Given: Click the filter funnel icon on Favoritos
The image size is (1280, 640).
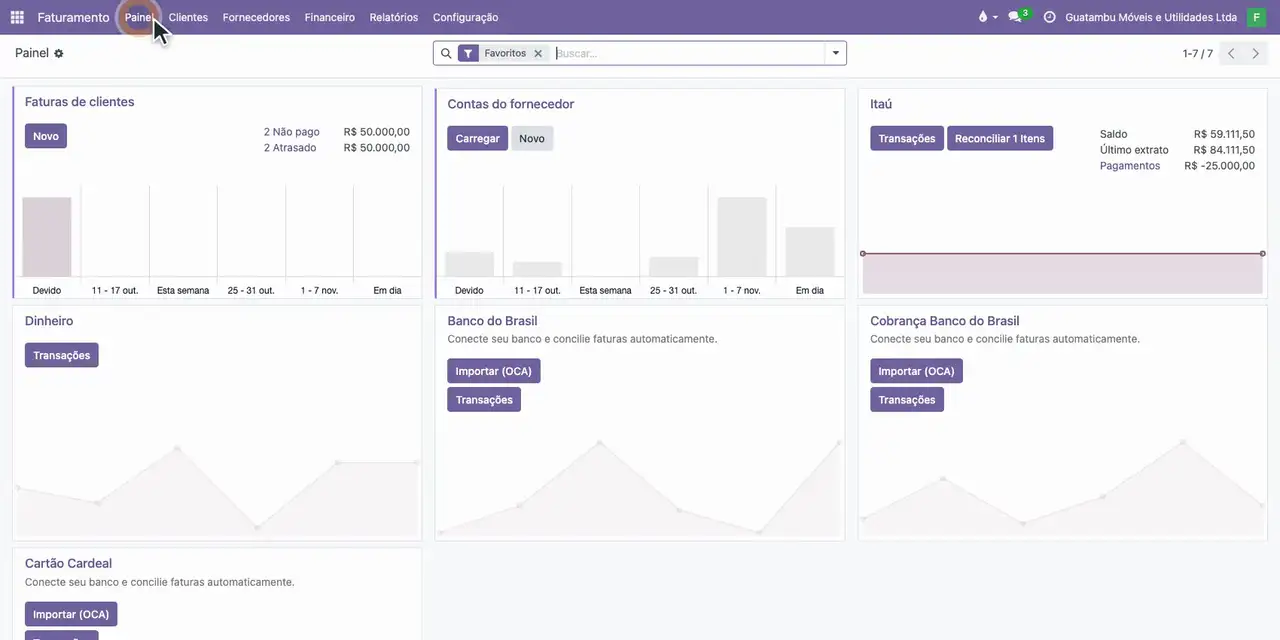Looking at the screenshot, I should pyautogui.click(x=468, y=53).
